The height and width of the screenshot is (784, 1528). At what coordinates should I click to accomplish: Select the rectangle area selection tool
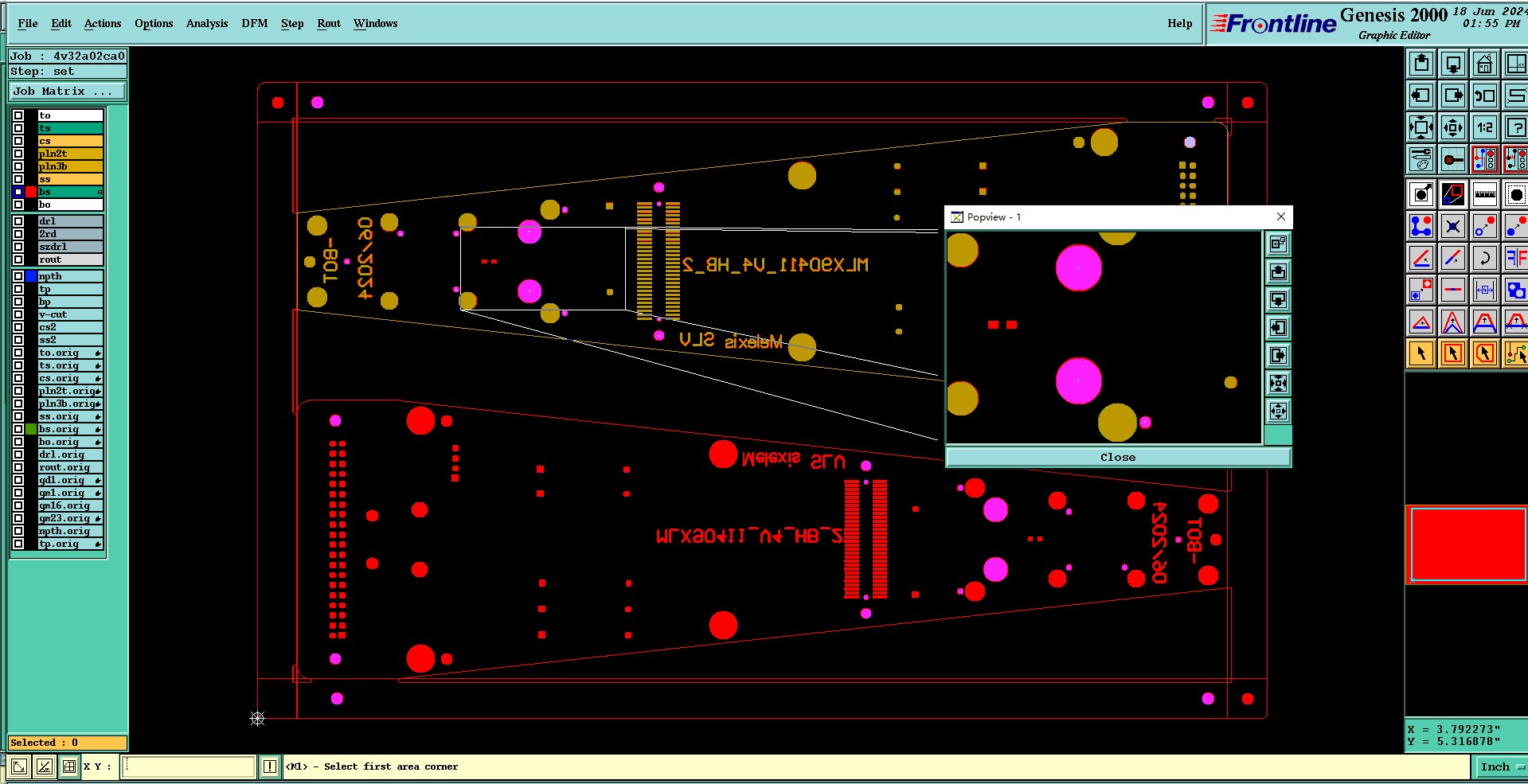tap(1453, 353)
